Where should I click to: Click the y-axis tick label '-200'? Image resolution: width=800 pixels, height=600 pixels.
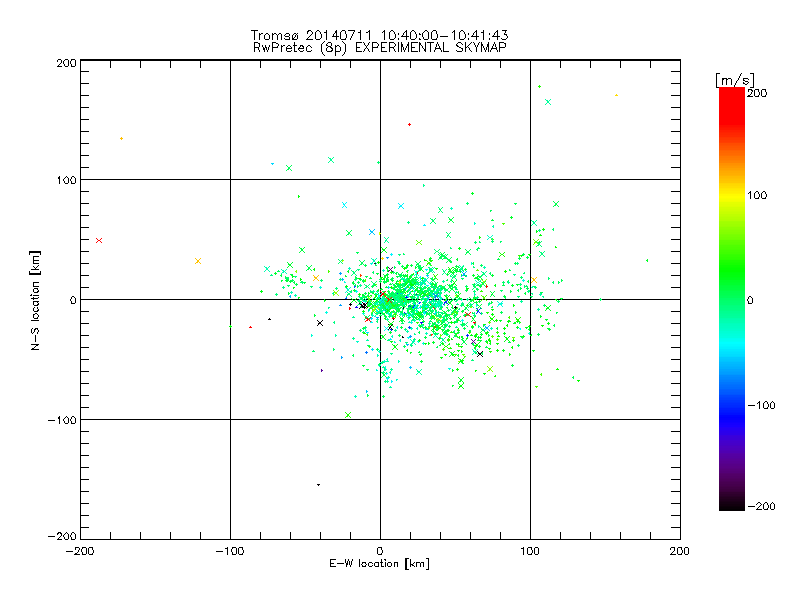tap(62, 536)
